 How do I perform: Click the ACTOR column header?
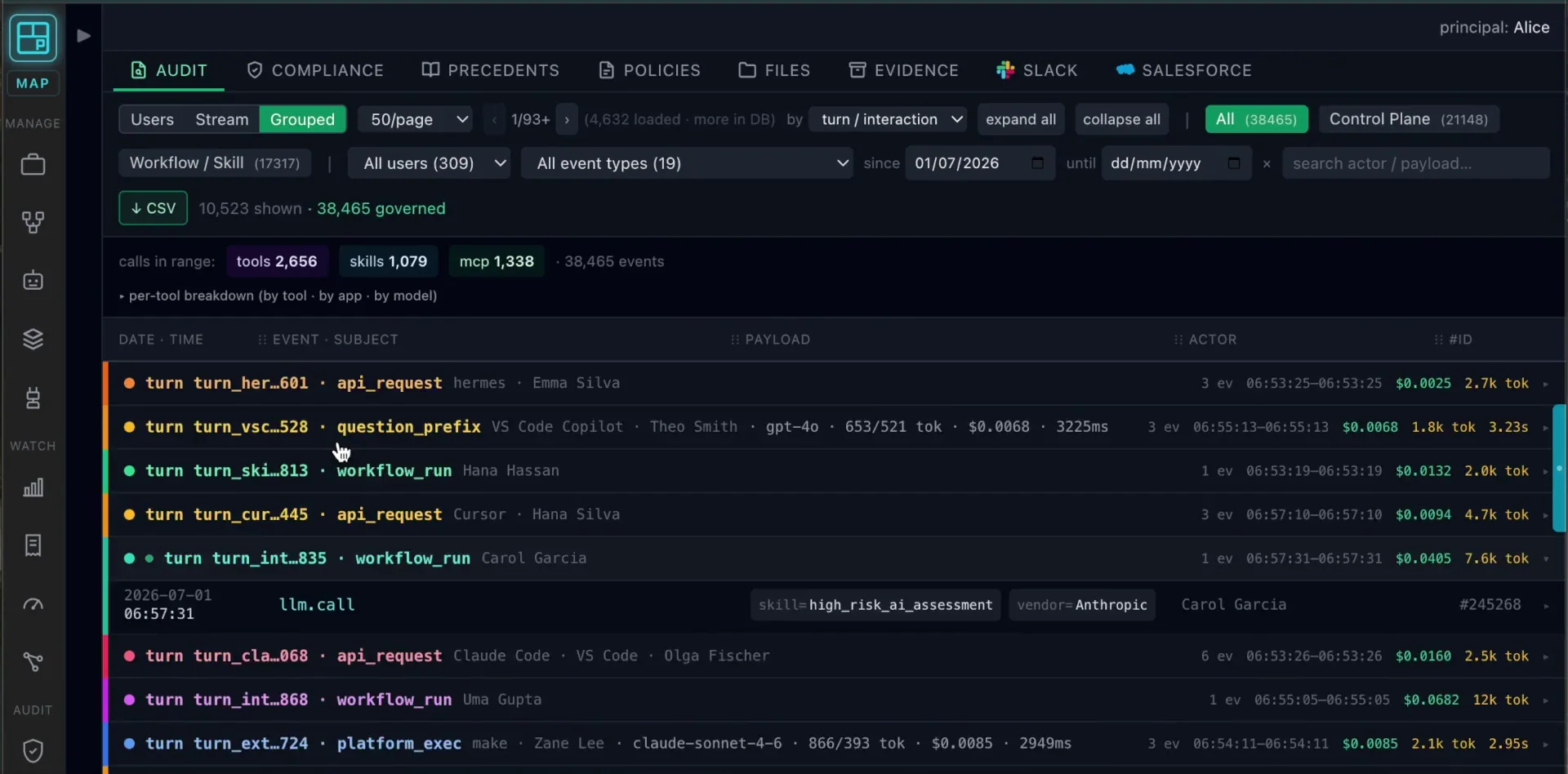tap(1212, 340)
